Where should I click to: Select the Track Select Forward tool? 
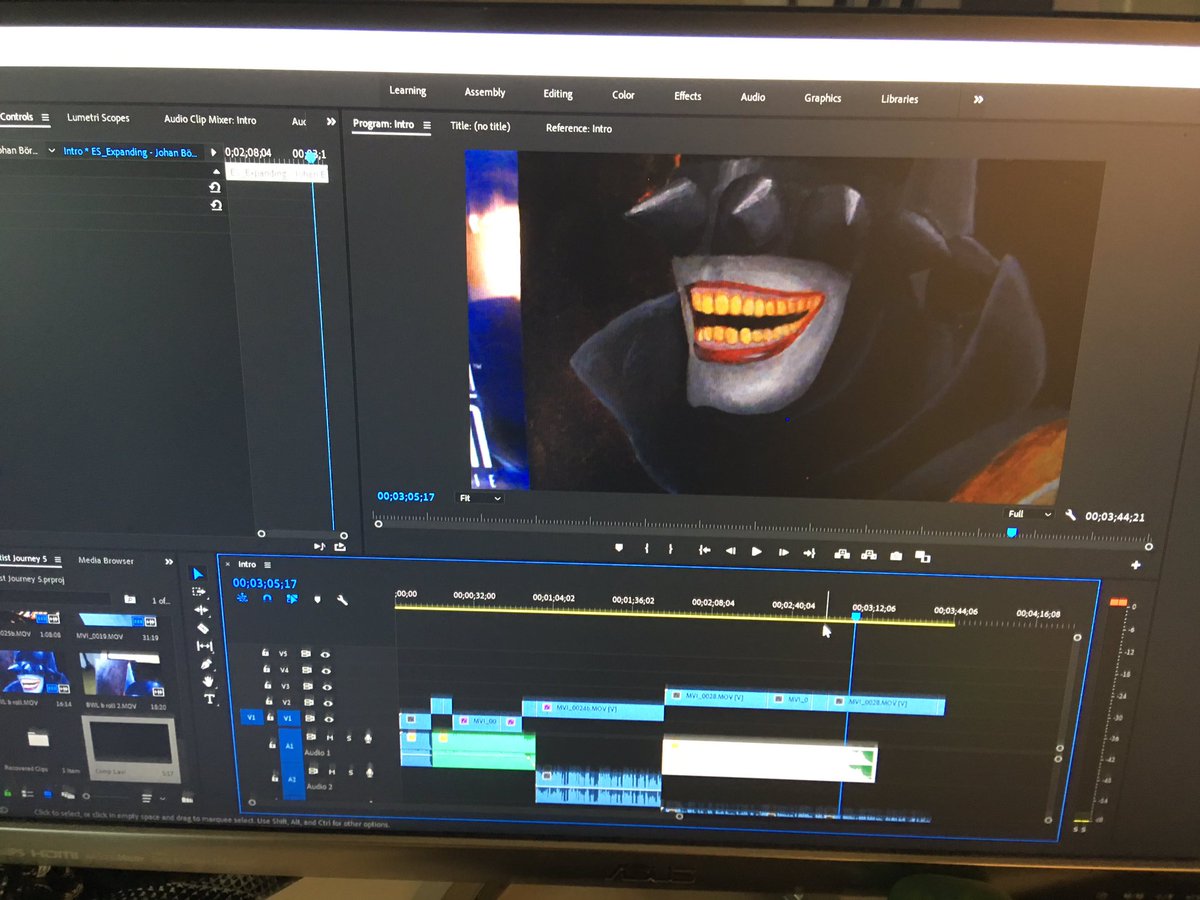[199, 592]
